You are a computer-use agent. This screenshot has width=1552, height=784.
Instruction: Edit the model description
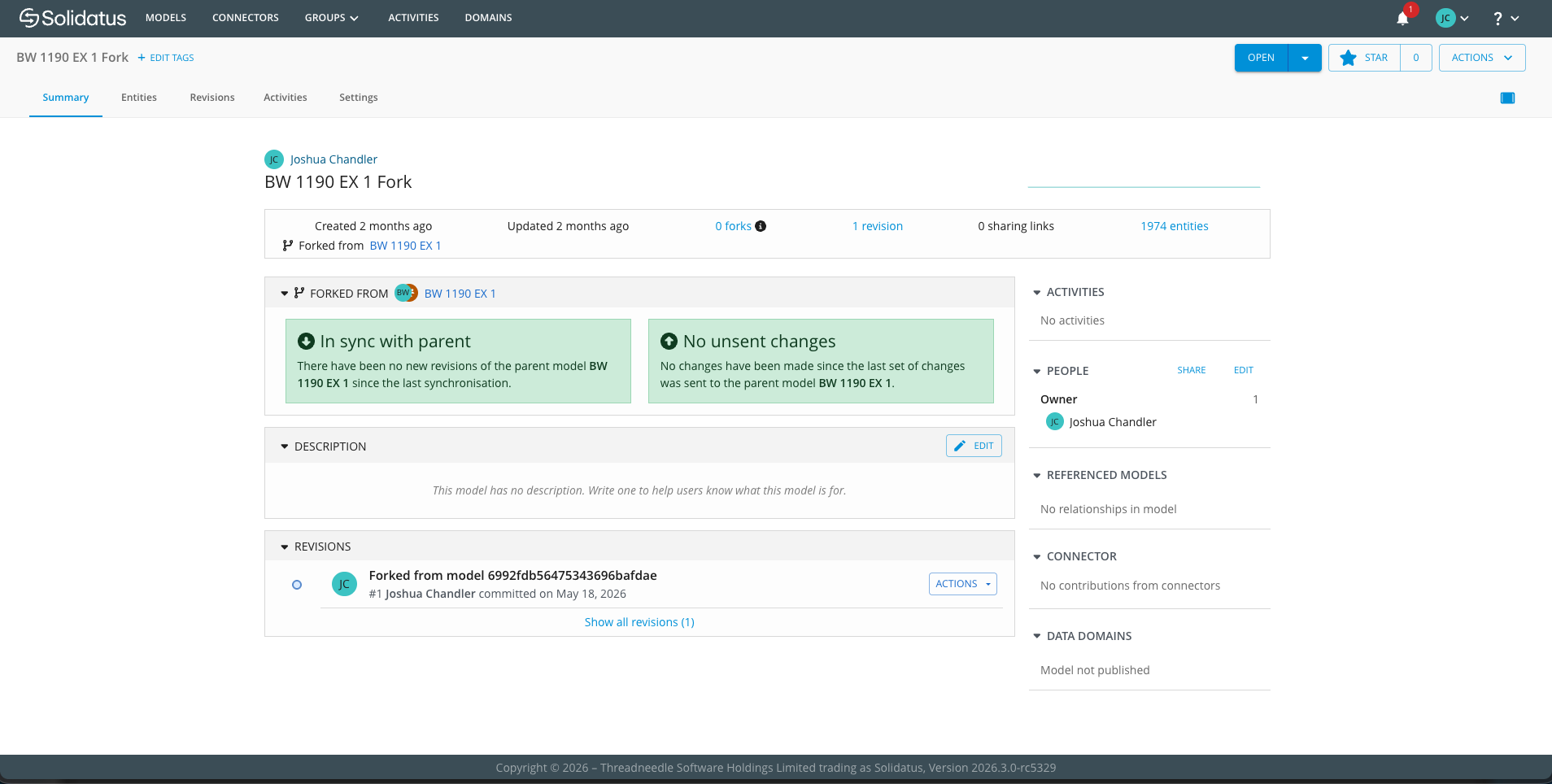pos(974,446)
